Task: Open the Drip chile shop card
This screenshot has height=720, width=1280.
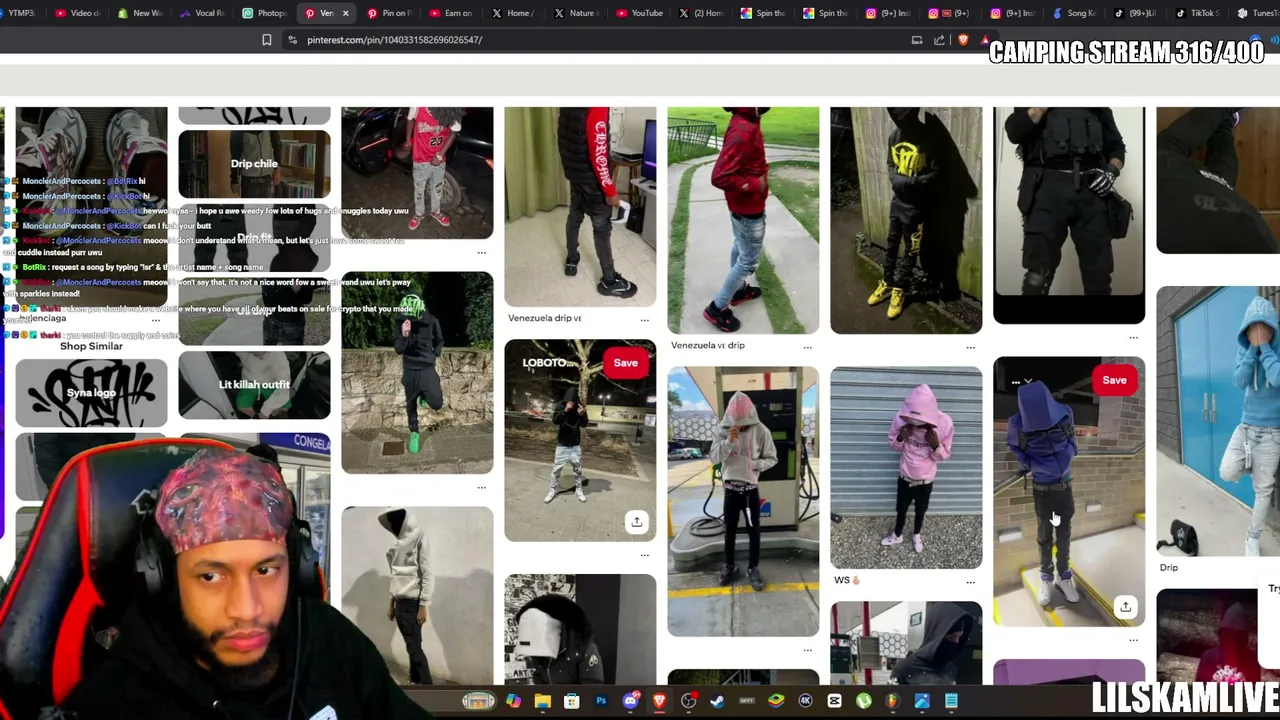Action: (x=254, y=164)
